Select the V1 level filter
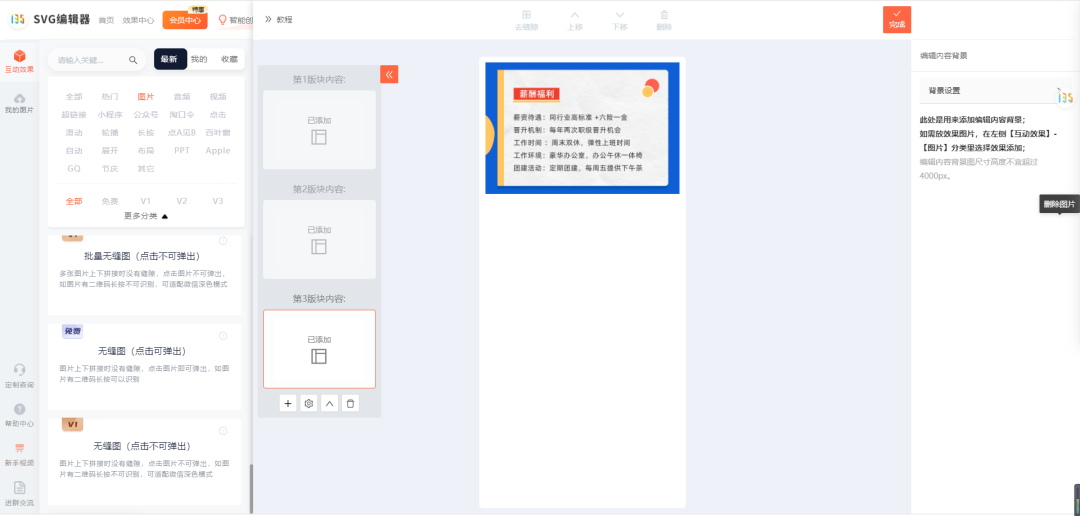Viewport: 1080px width, 516px height. tap(145, 201)
